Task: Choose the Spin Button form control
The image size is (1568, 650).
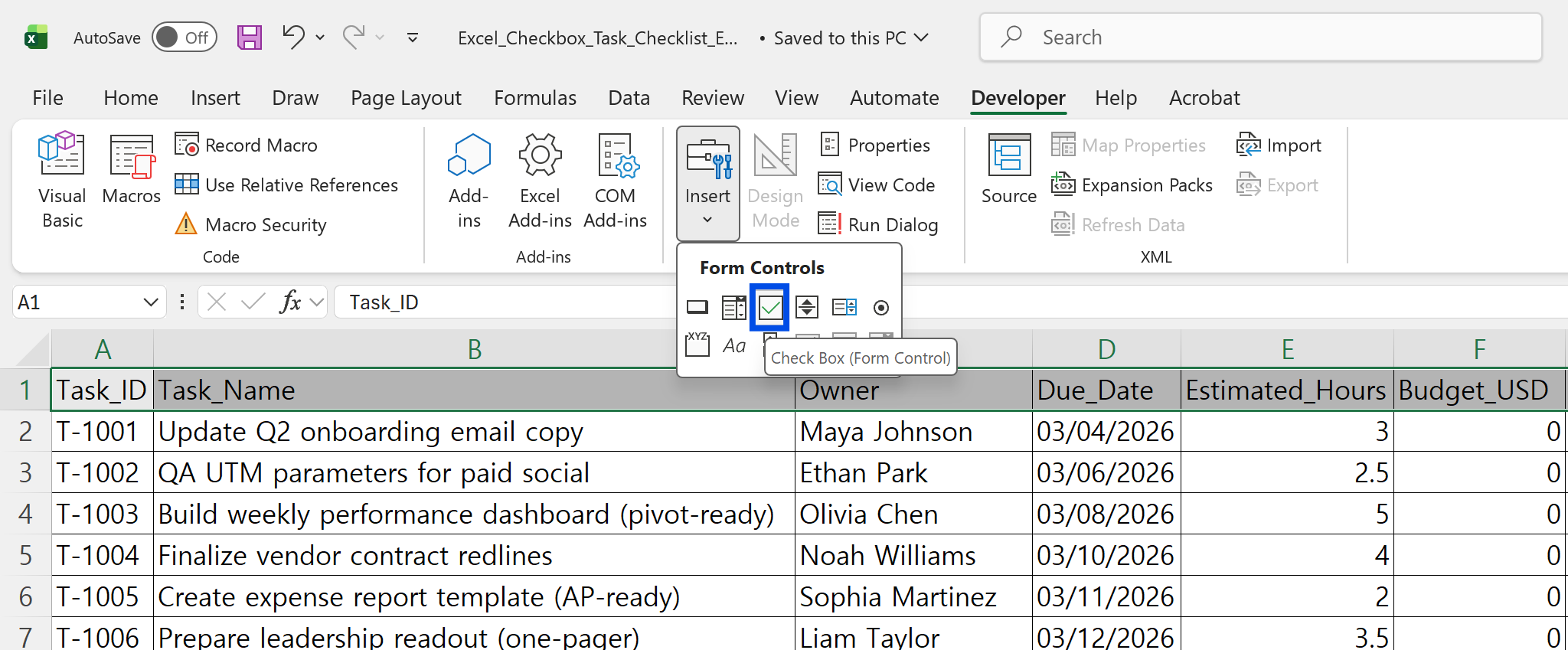Action: tap(806, 308)
